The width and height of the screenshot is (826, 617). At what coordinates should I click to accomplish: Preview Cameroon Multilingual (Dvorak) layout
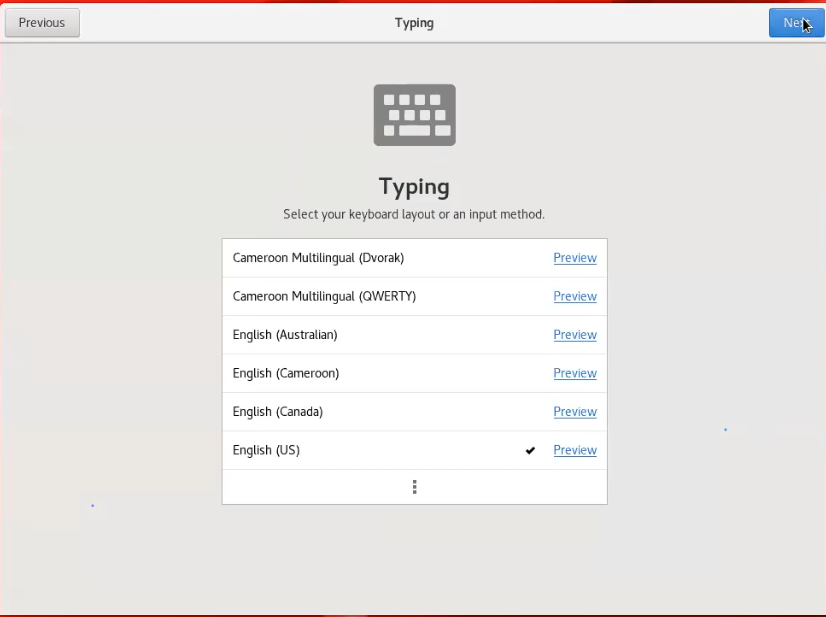[x=575, y=258]
